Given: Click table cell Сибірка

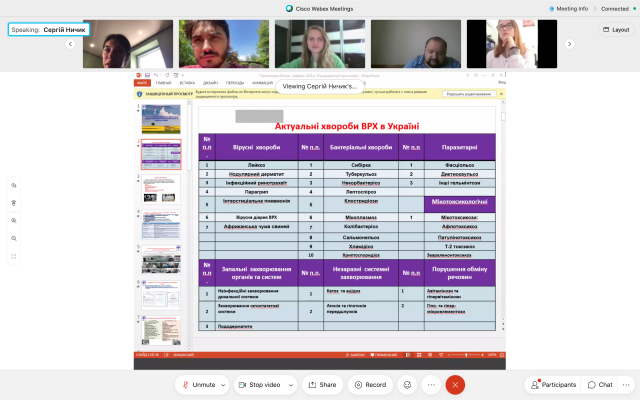Looking at the screenshot, I should 361,165.
